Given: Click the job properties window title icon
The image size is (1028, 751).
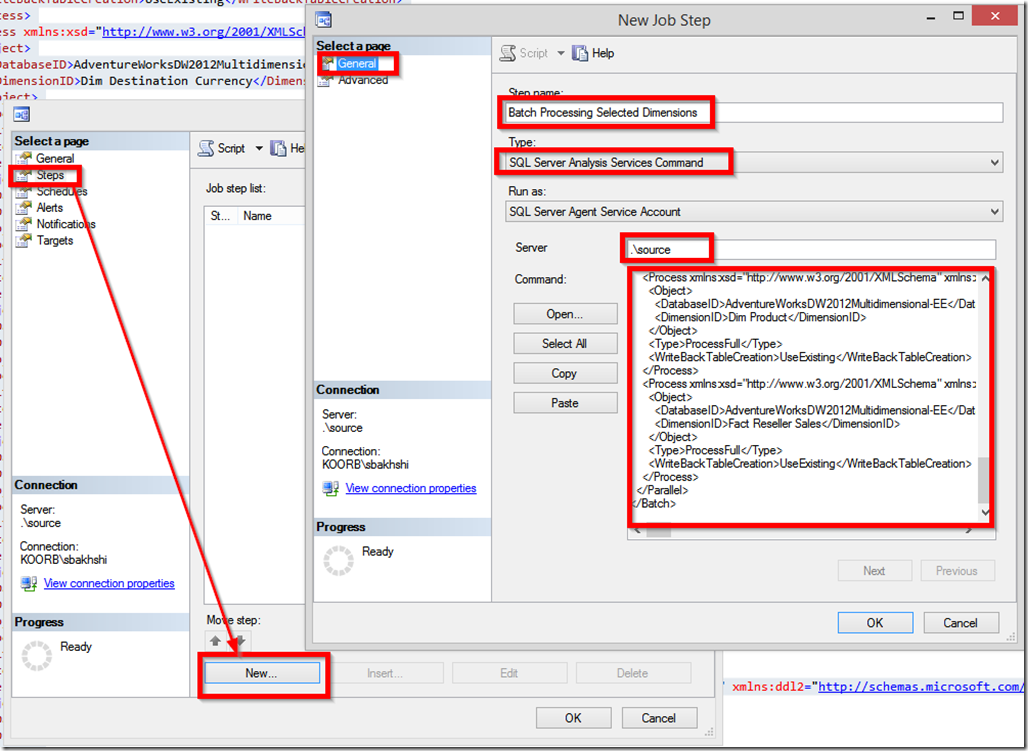Looking at the screenshot, I should (x=22, y=115).
